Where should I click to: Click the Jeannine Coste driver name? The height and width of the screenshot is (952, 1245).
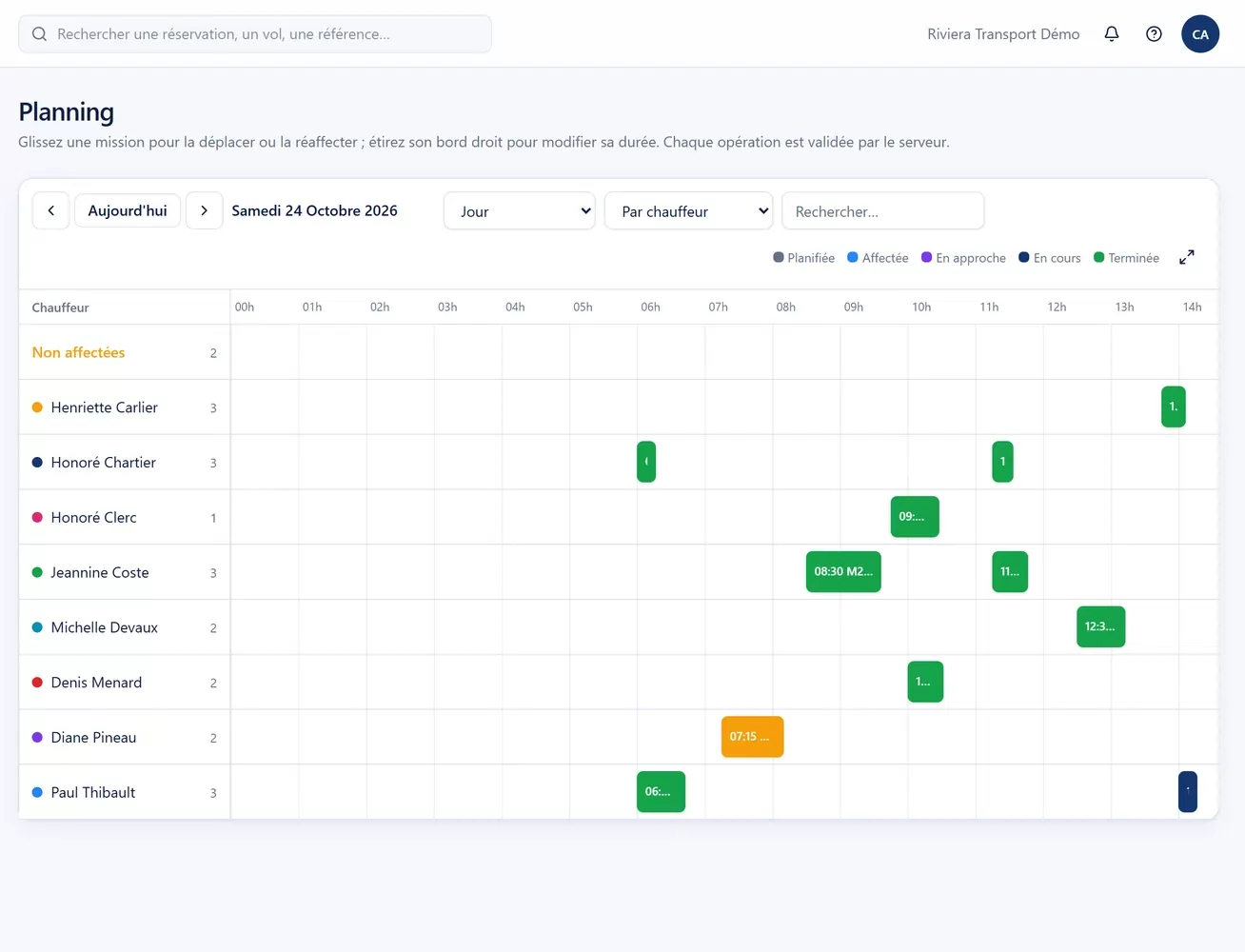[x=100, y=573]
